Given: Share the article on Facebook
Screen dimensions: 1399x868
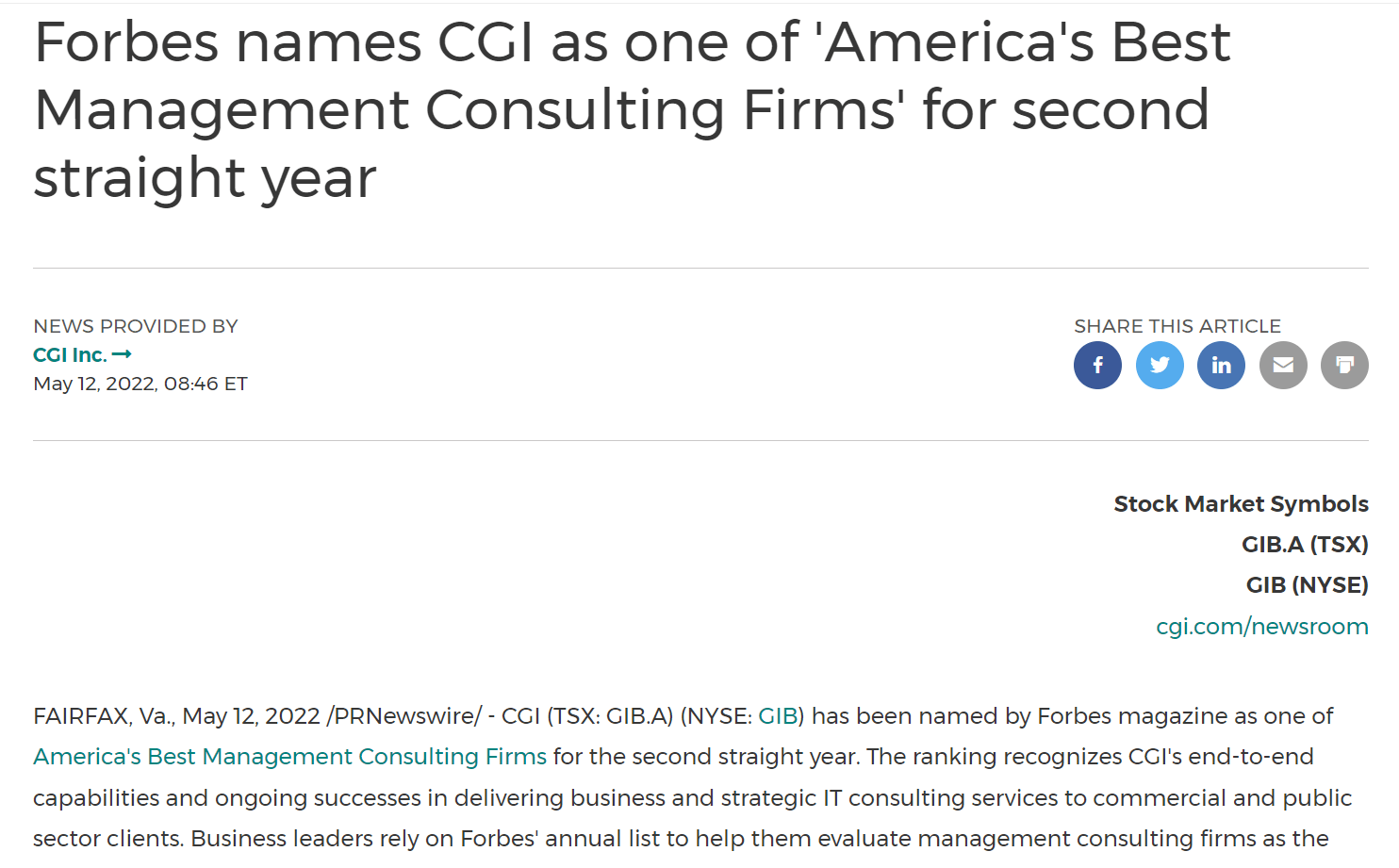Looking at the screenshot, I should [1097, 366].
